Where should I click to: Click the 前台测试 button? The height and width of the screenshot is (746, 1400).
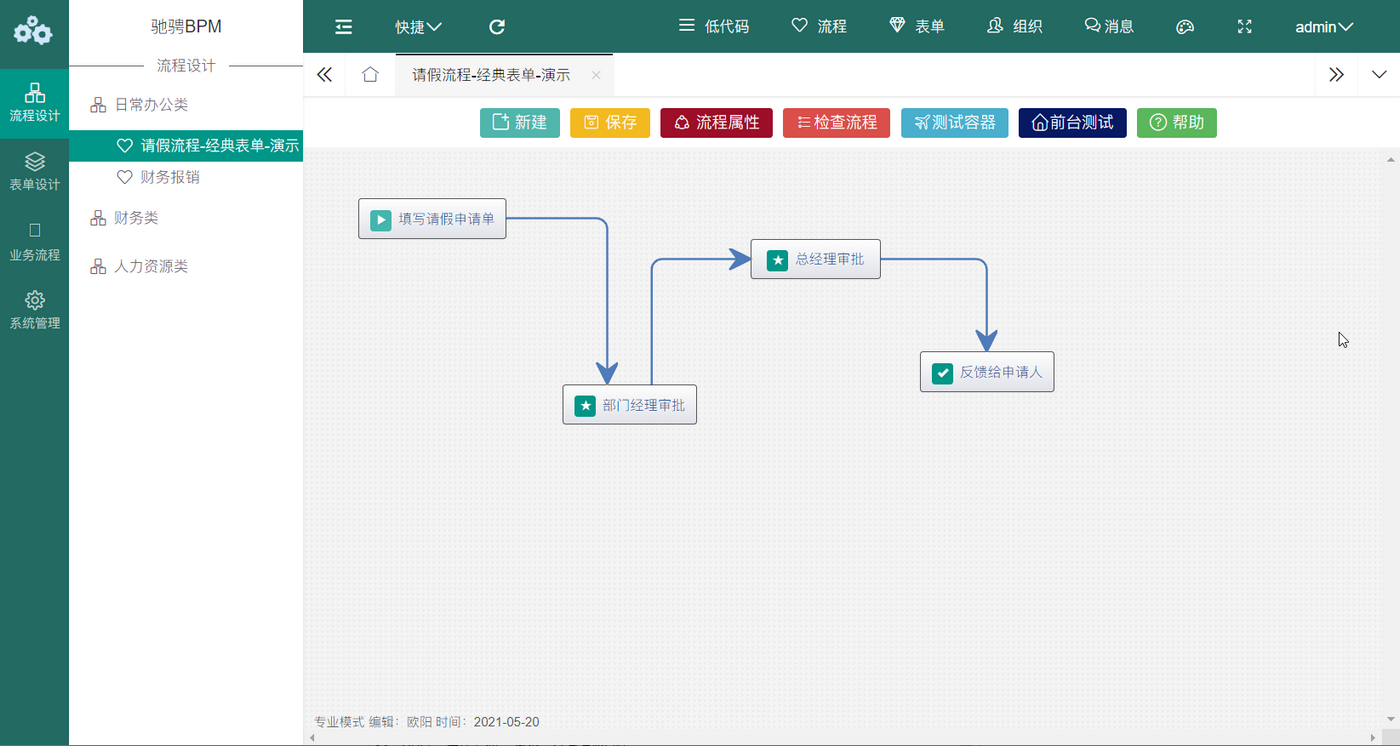(1073, 123)
